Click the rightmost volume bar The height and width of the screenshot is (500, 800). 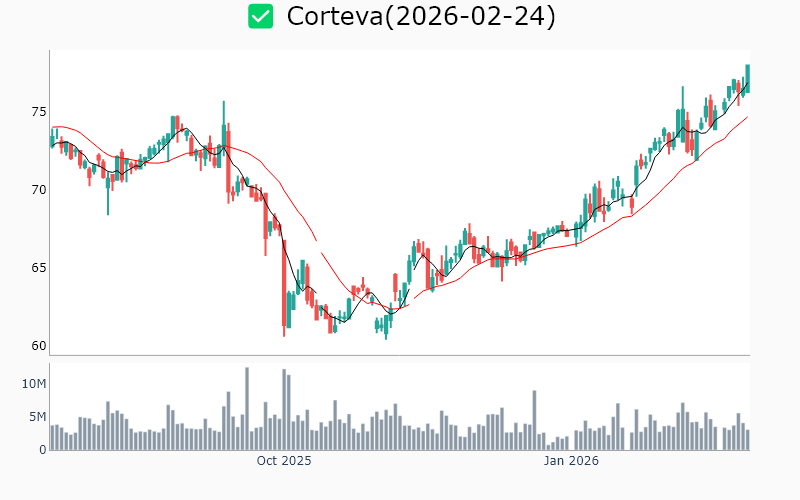[747, 440]
